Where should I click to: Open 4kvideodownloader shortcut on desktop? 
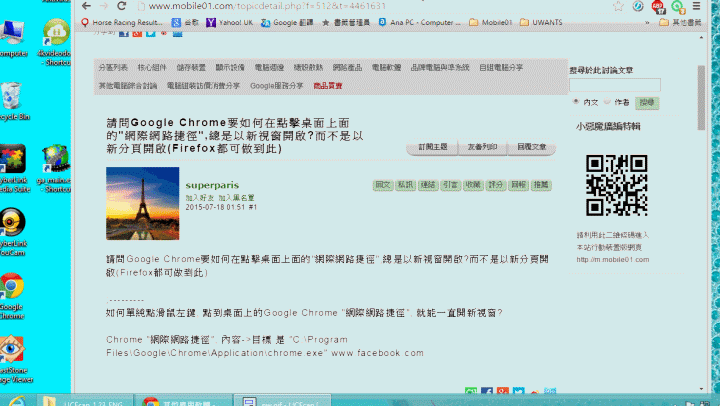(55, 42)
